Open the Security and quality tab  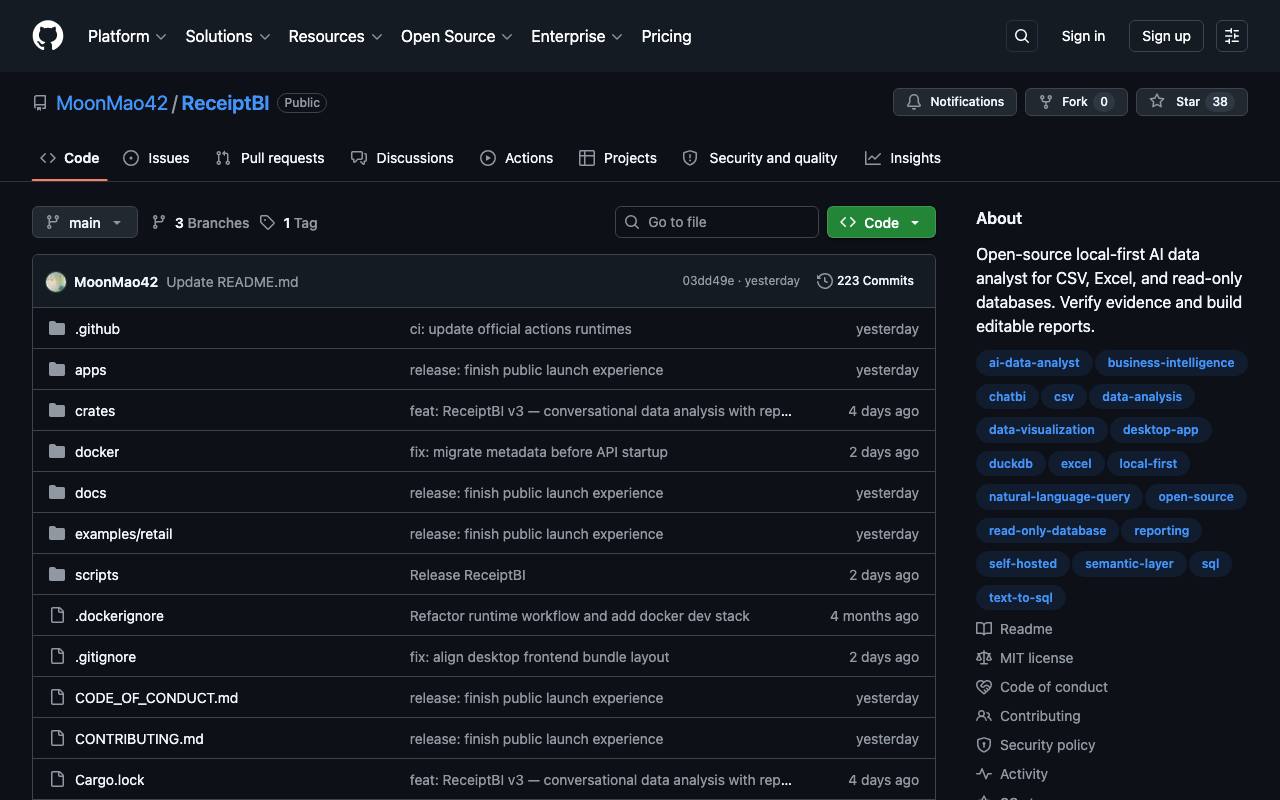coord(760,158)
